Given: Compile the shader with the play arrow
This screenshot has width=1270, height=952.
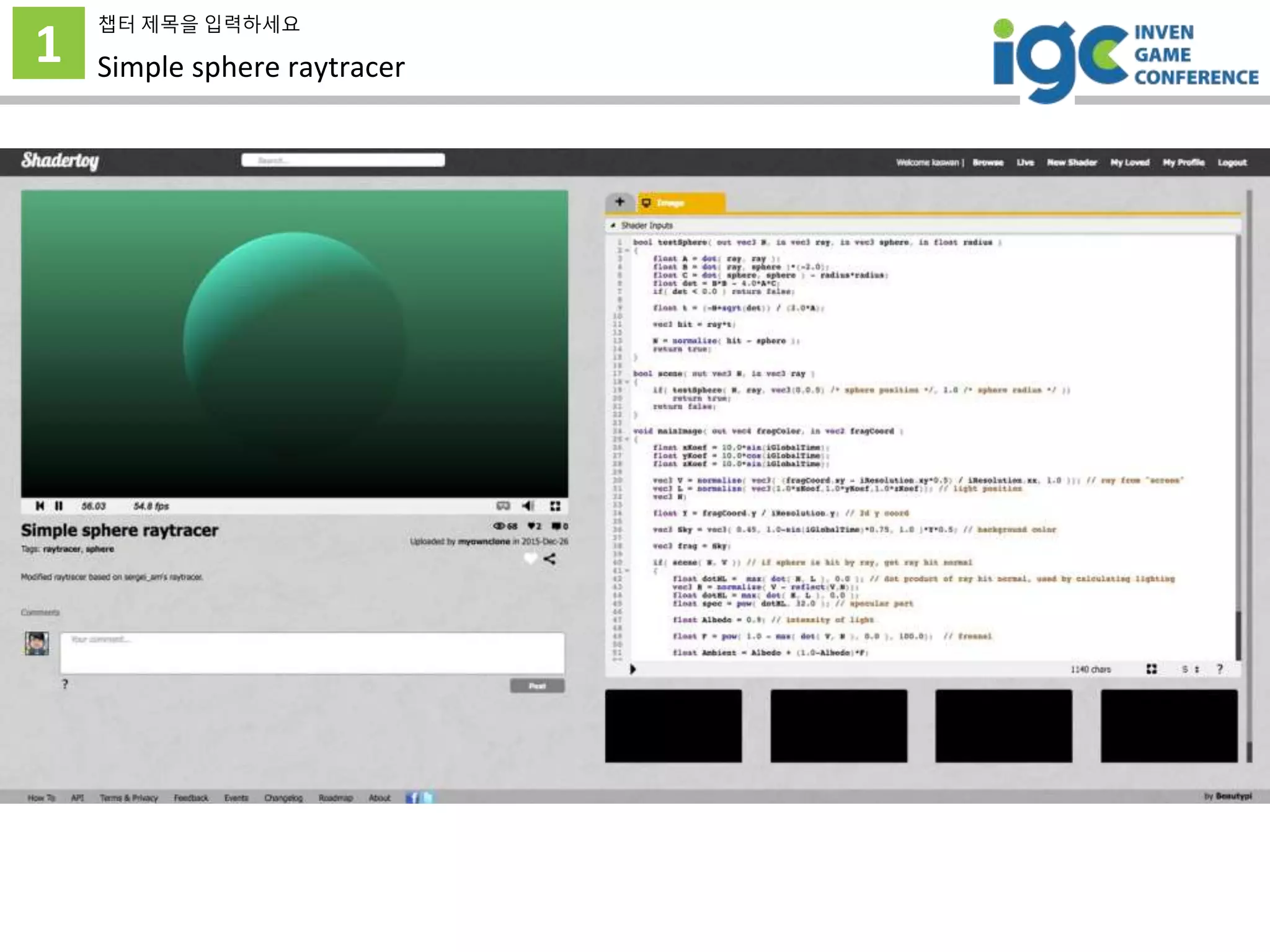Looking at the screenshot, I should [633, 669].
